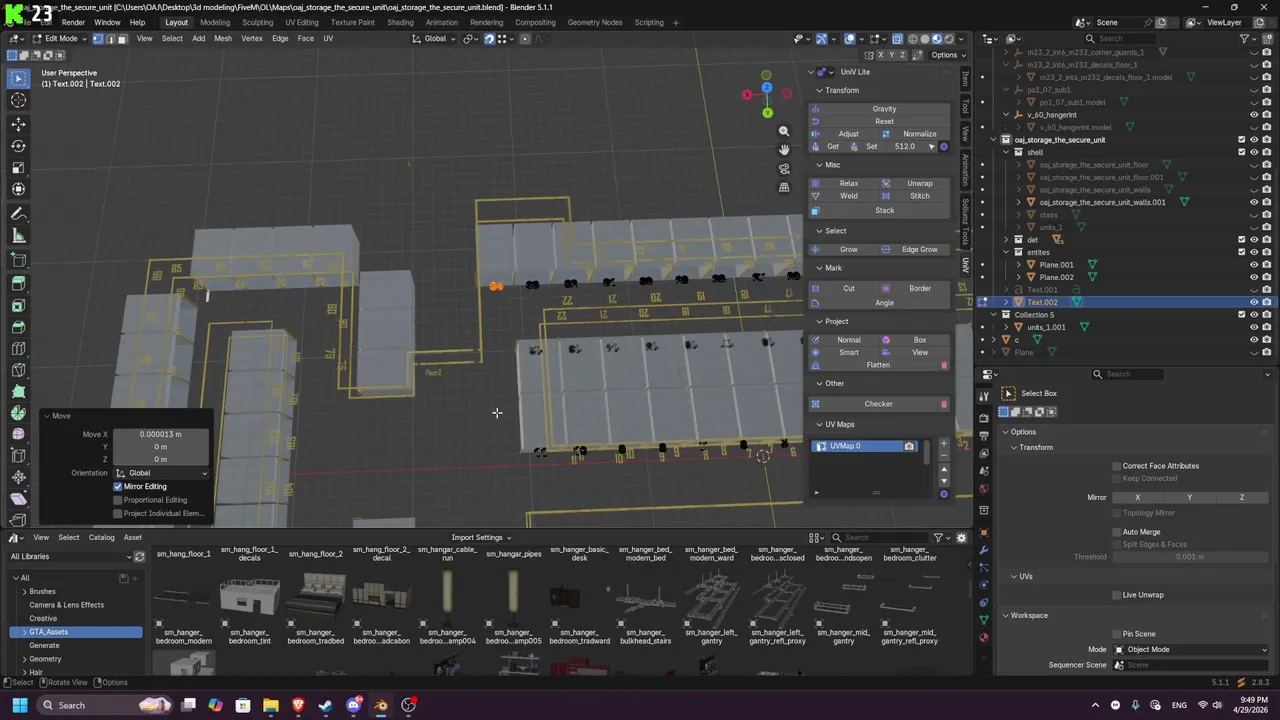
Task: Click the trash icon beside Checker
Action: pyautogui.click(x=944, y=404)
